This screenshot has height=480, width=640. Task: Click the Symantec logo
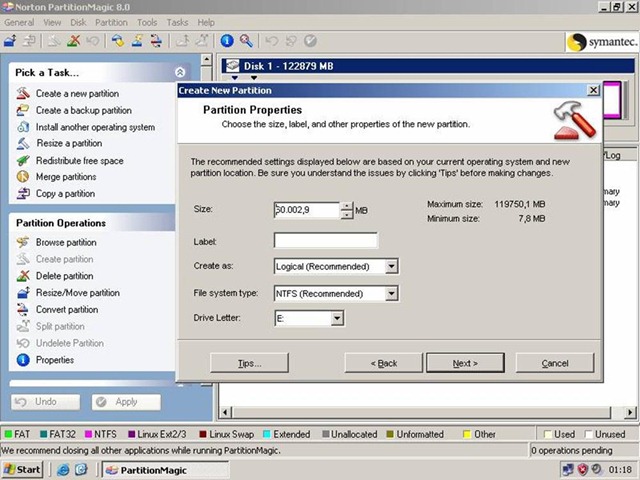602,42
